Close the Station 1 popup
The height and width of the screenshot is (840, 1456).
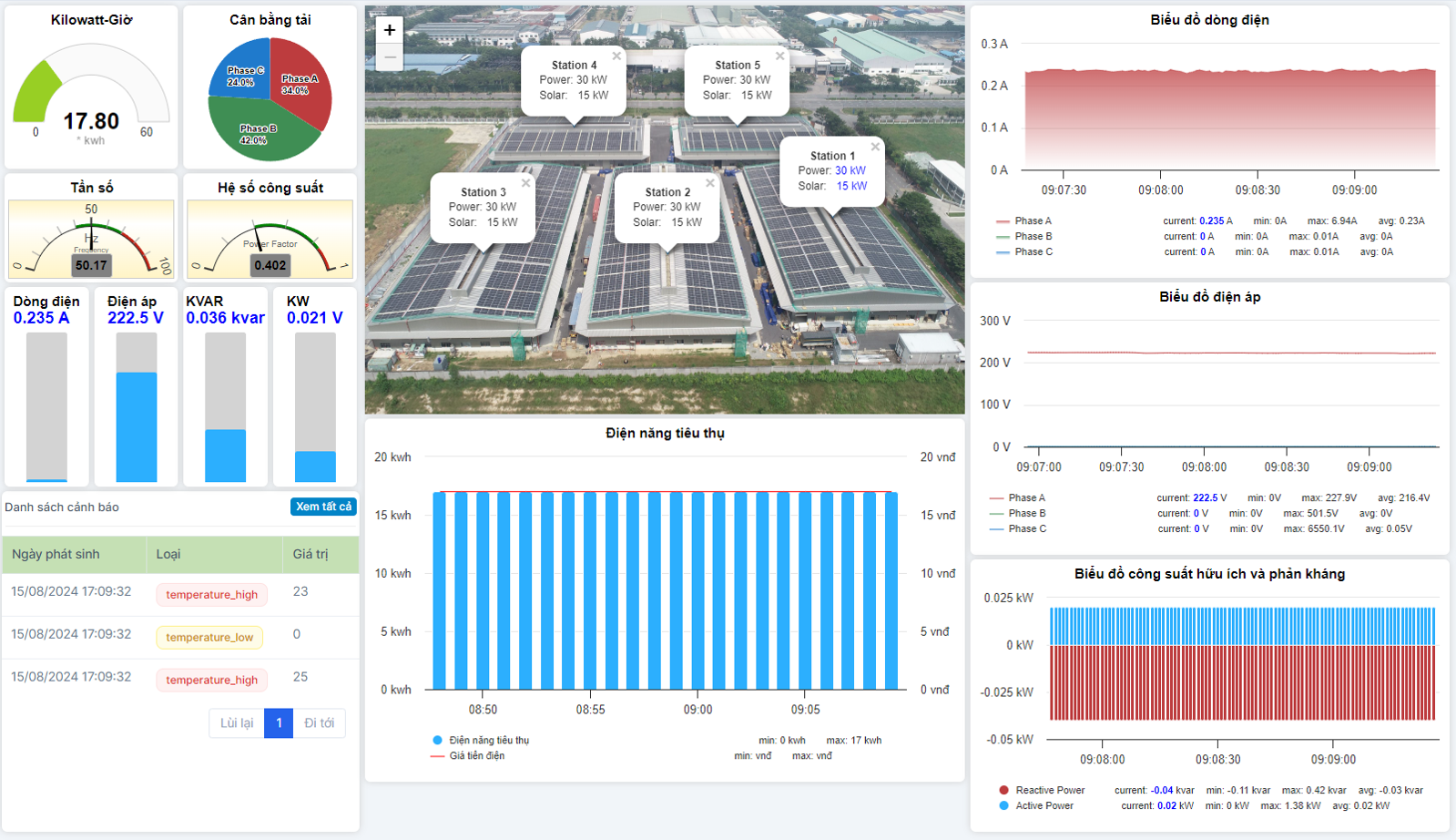click(875, 147)
